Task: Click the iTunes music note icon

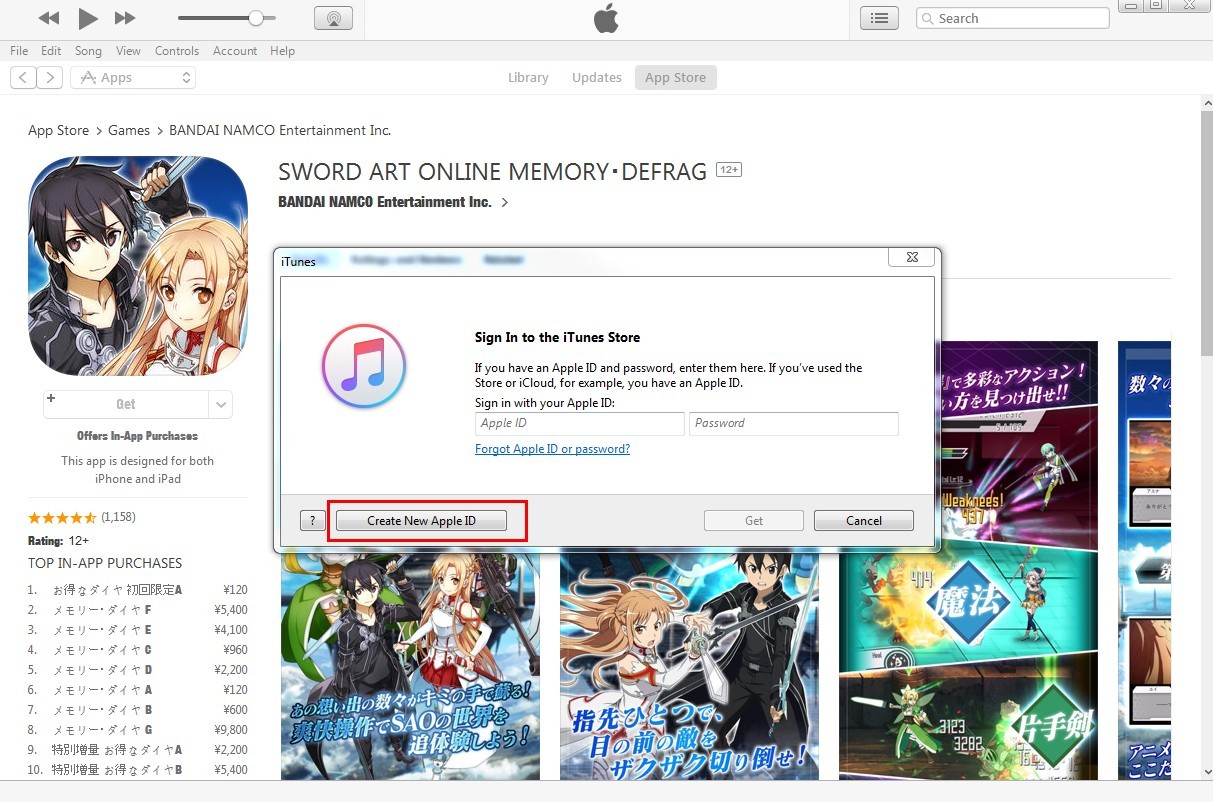Action: click(x=363, y=366)
